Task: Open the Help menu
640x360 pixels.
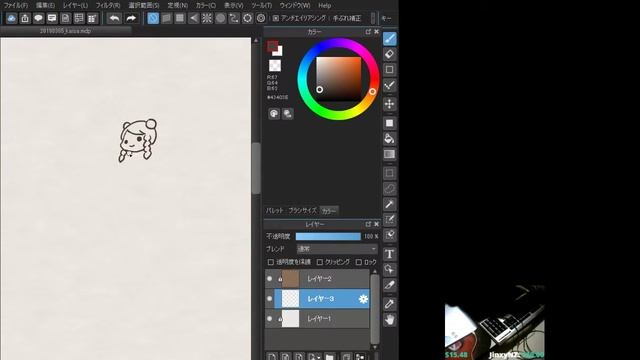Action: [324, 6]
